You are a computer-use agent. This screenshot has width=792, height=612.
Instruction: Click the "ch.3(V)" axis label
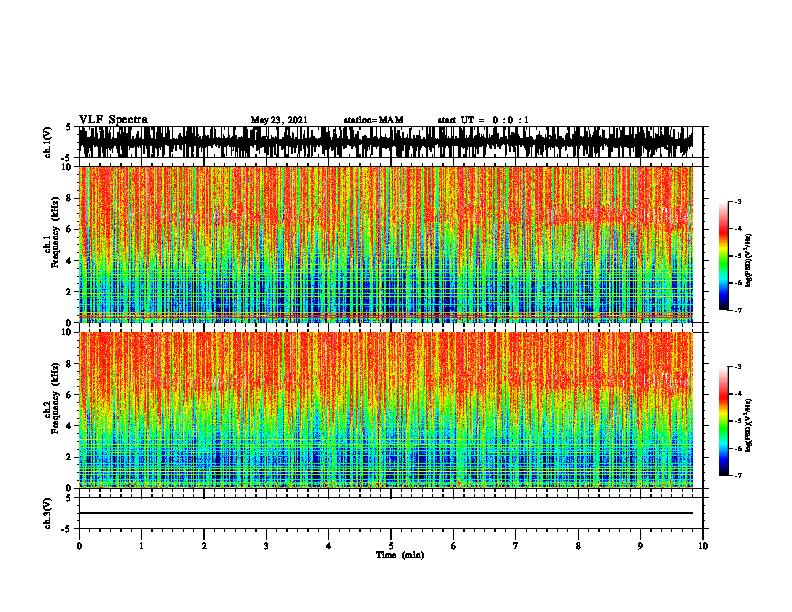pos(48,513)
